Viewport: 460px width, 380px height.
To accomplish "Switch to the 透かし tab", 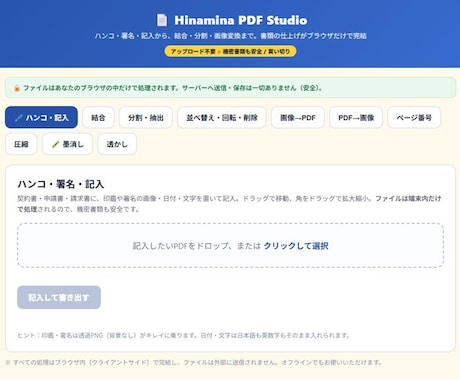I will point(117,144).
